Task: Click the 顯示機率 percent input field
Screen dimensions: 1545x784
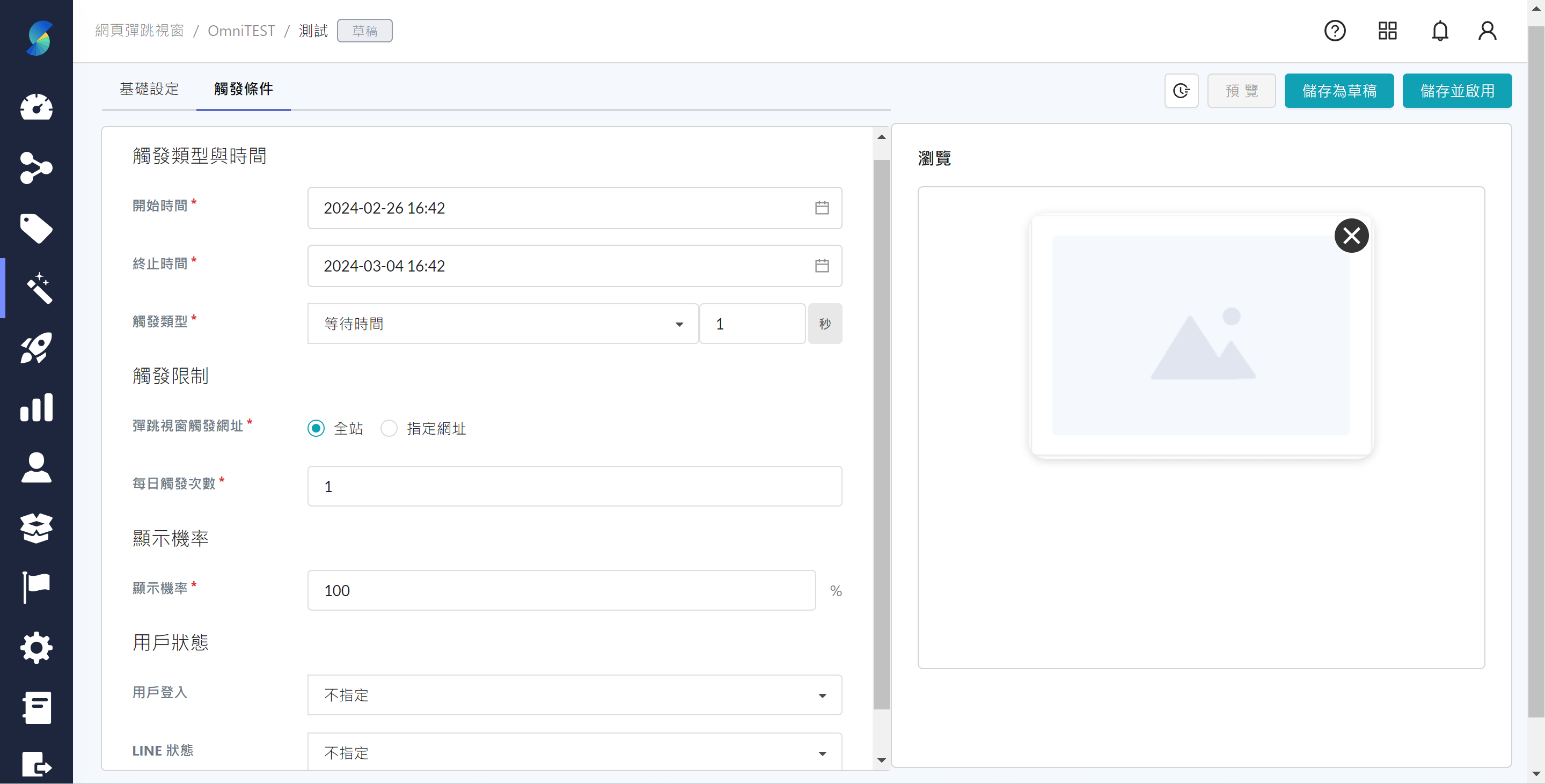Action: point(561,590)
